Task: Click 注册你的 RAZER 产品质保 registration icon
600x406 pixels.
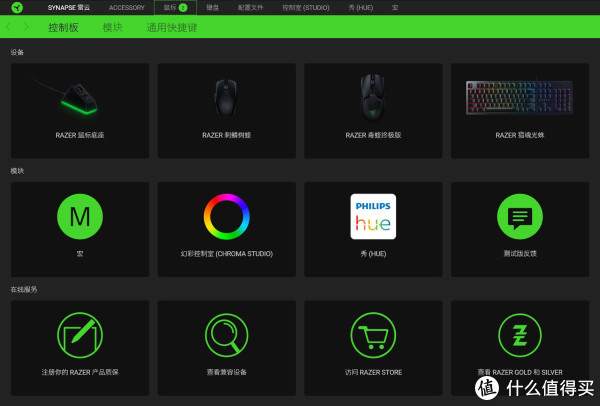Action: 80,335
